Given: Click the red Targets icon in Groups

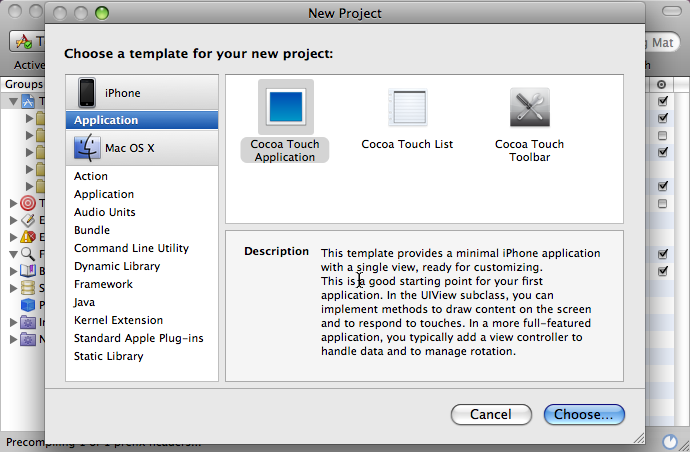Looking at the screenshot, I should (x=28, y=203).
